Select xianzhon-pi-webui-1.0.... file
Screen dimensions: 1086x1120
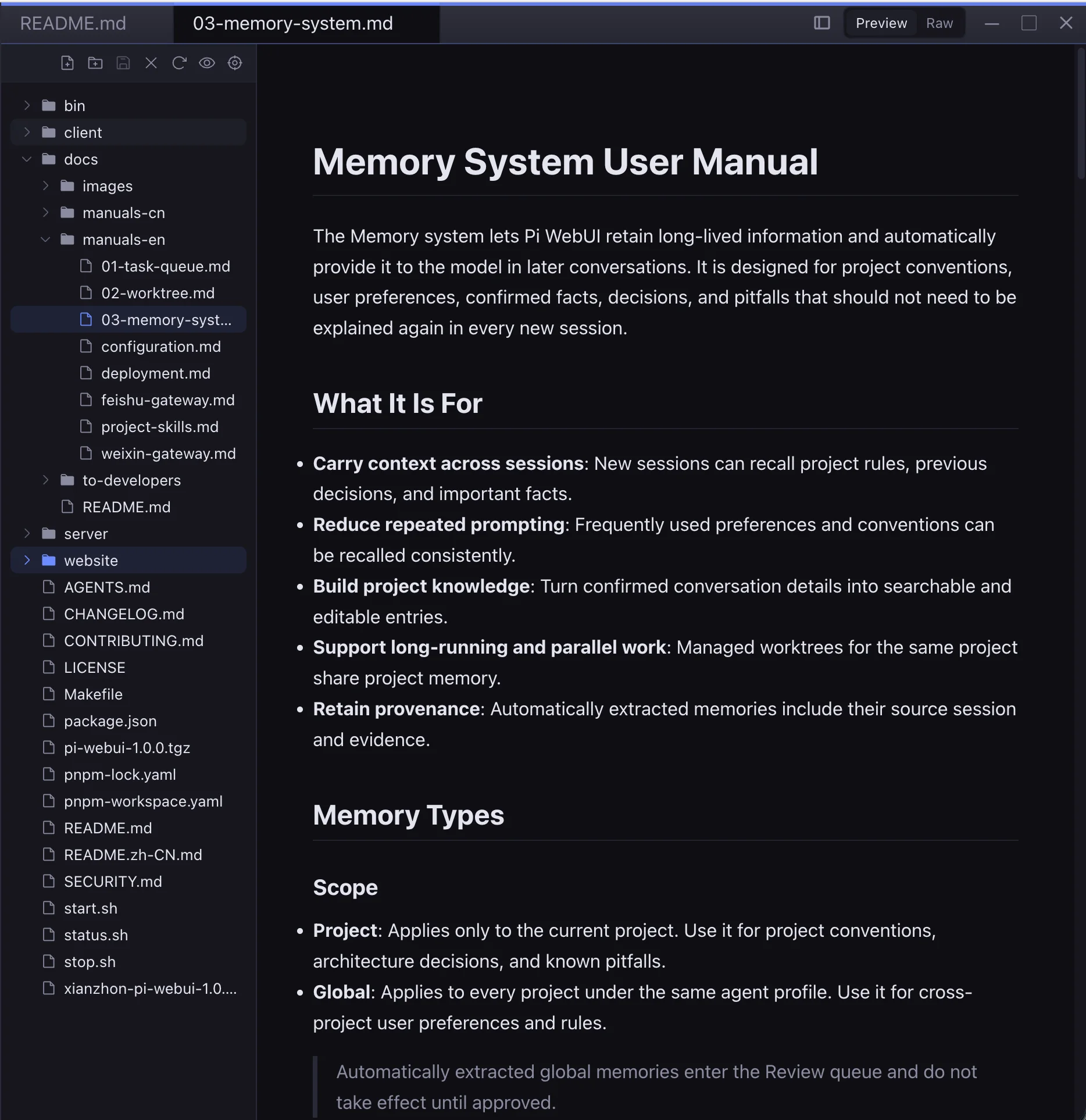click(x=128, y=988)
